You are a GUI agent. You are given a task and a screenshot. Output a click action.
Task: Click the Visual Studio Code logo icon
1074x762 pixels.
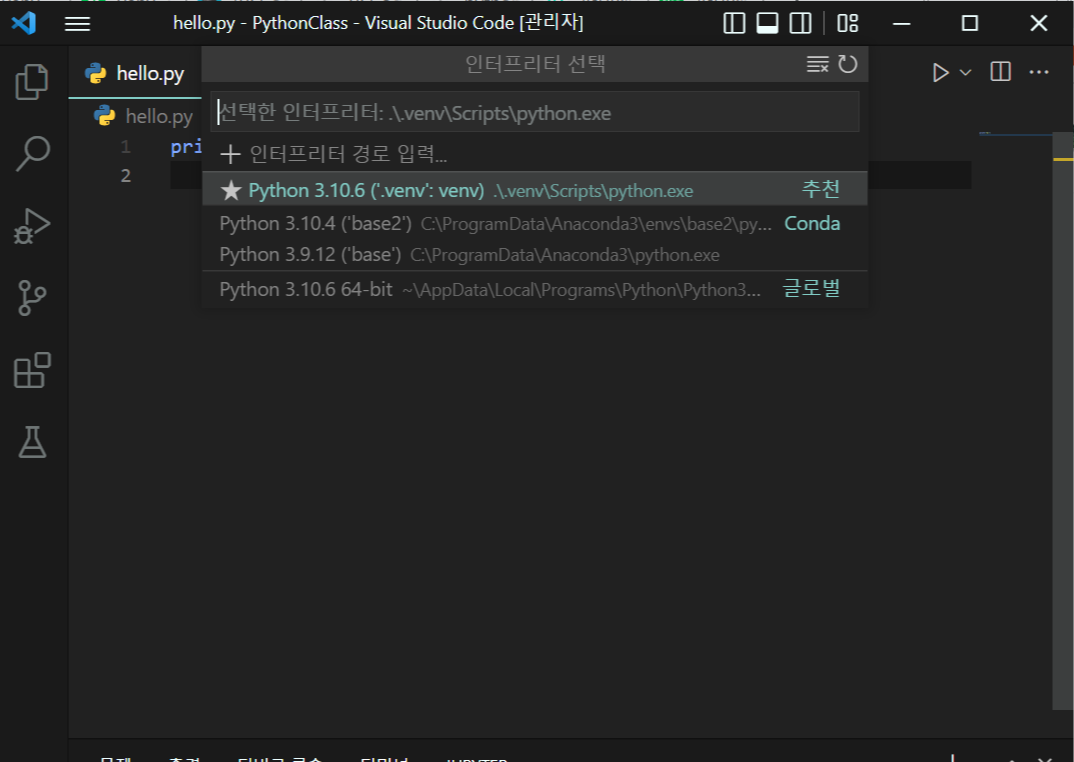coord(24,23)
